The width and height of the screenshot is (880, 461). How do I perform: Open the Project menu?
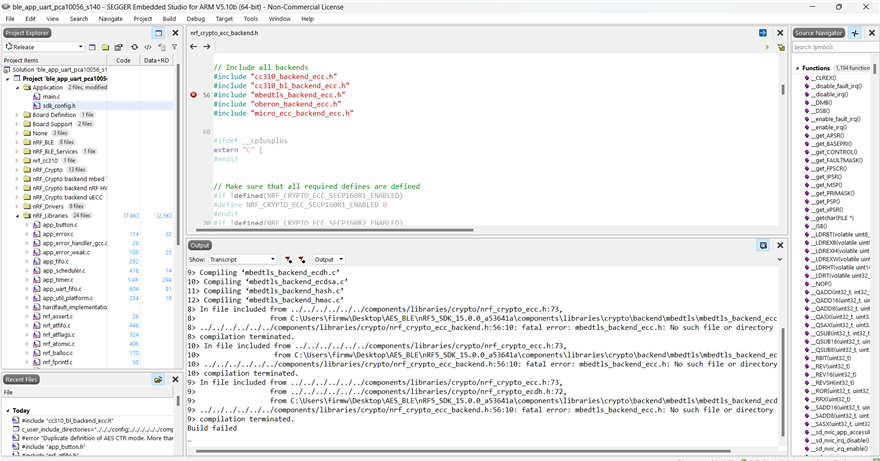tap(143, 19)
